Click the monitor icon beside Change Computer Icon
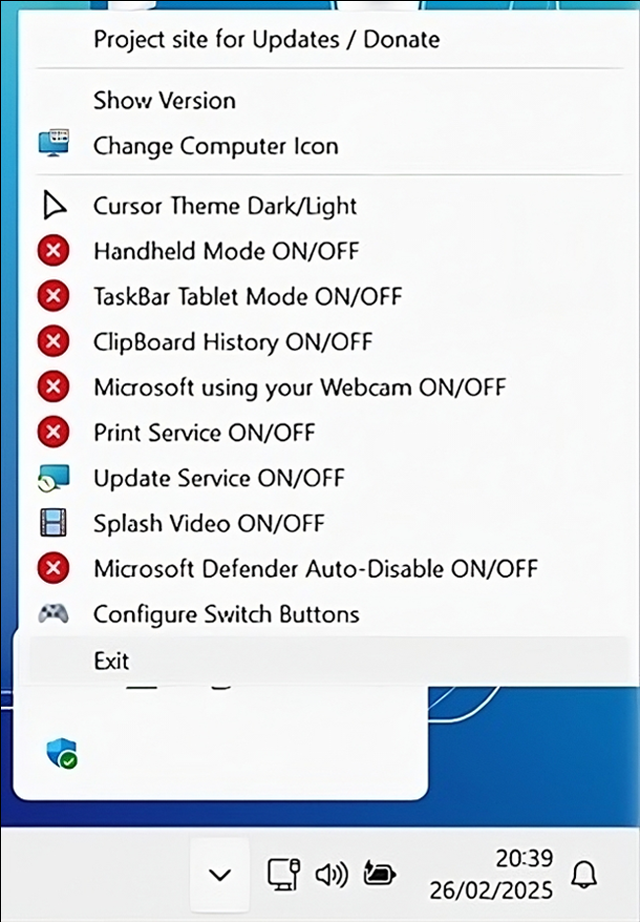The image size is (640, 922). click(53, 144)
